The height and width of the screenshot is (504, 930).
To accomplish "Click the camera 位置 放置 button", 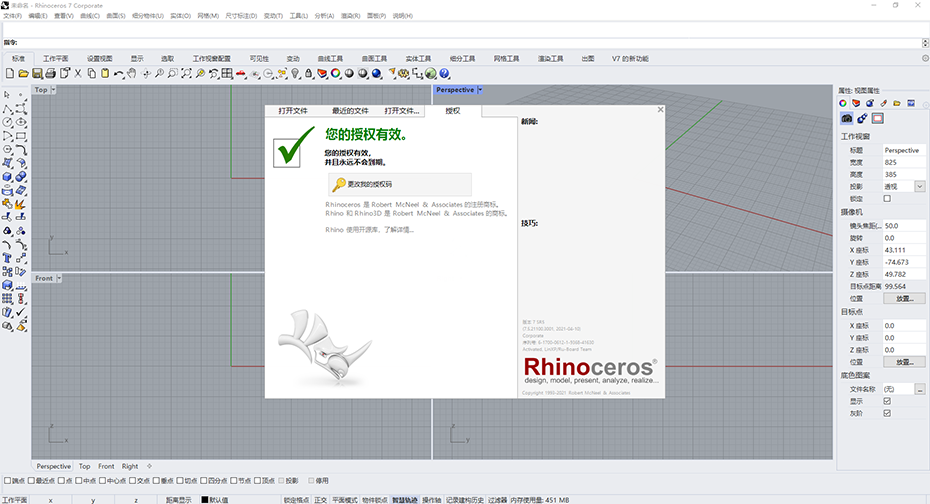I will pyautogui.click(x=904, y=298).
